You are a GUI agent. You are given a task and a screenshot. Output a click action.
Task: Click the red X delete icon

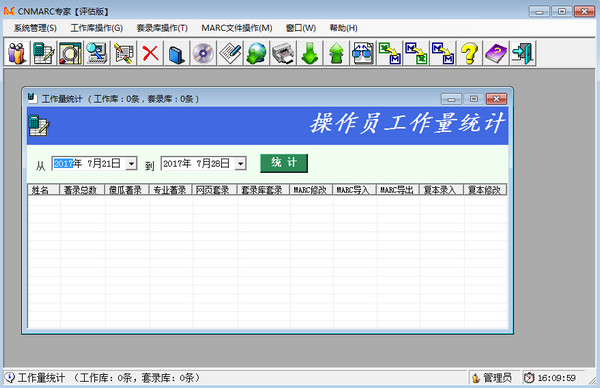150,53
